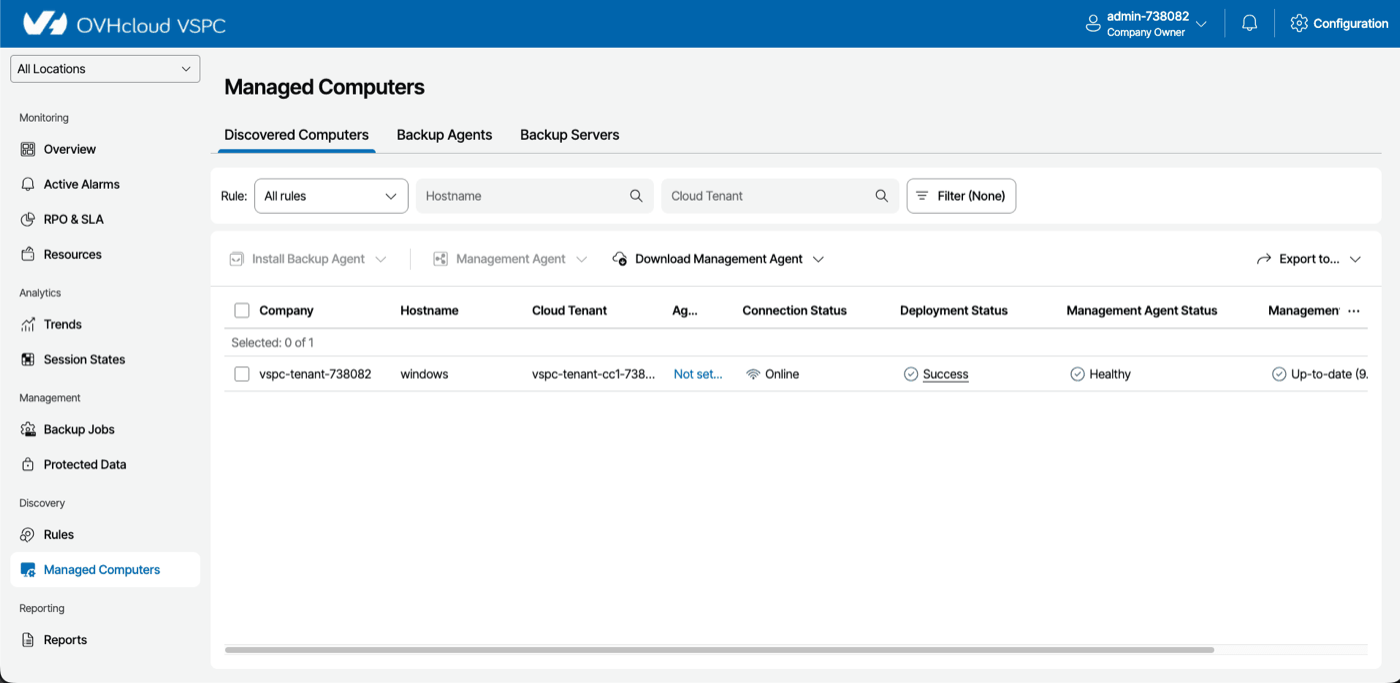The image size is (1400, 683).
Task: Open the notifications bell
Action: (x=1249, y=23)
